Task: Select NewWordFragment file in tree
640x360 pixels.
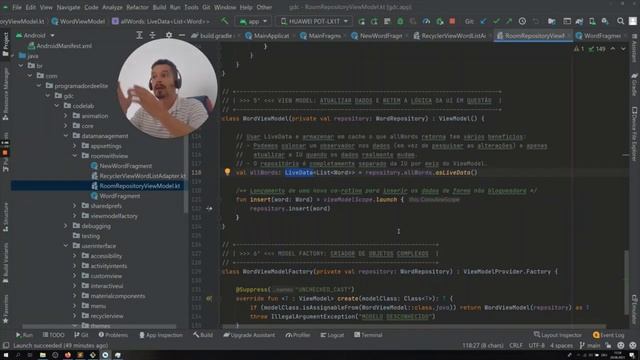Action: click(x=121, y=166)
